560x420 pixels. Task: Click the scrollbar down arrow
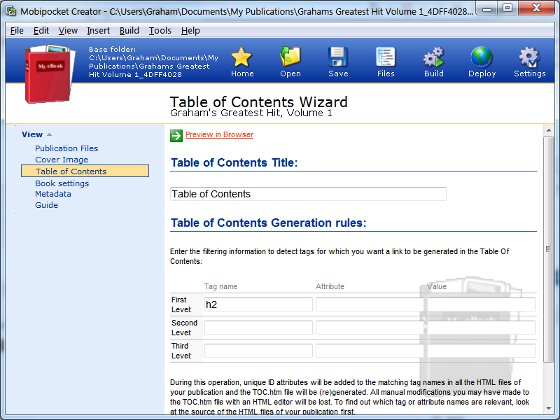[x=549, y=408]
